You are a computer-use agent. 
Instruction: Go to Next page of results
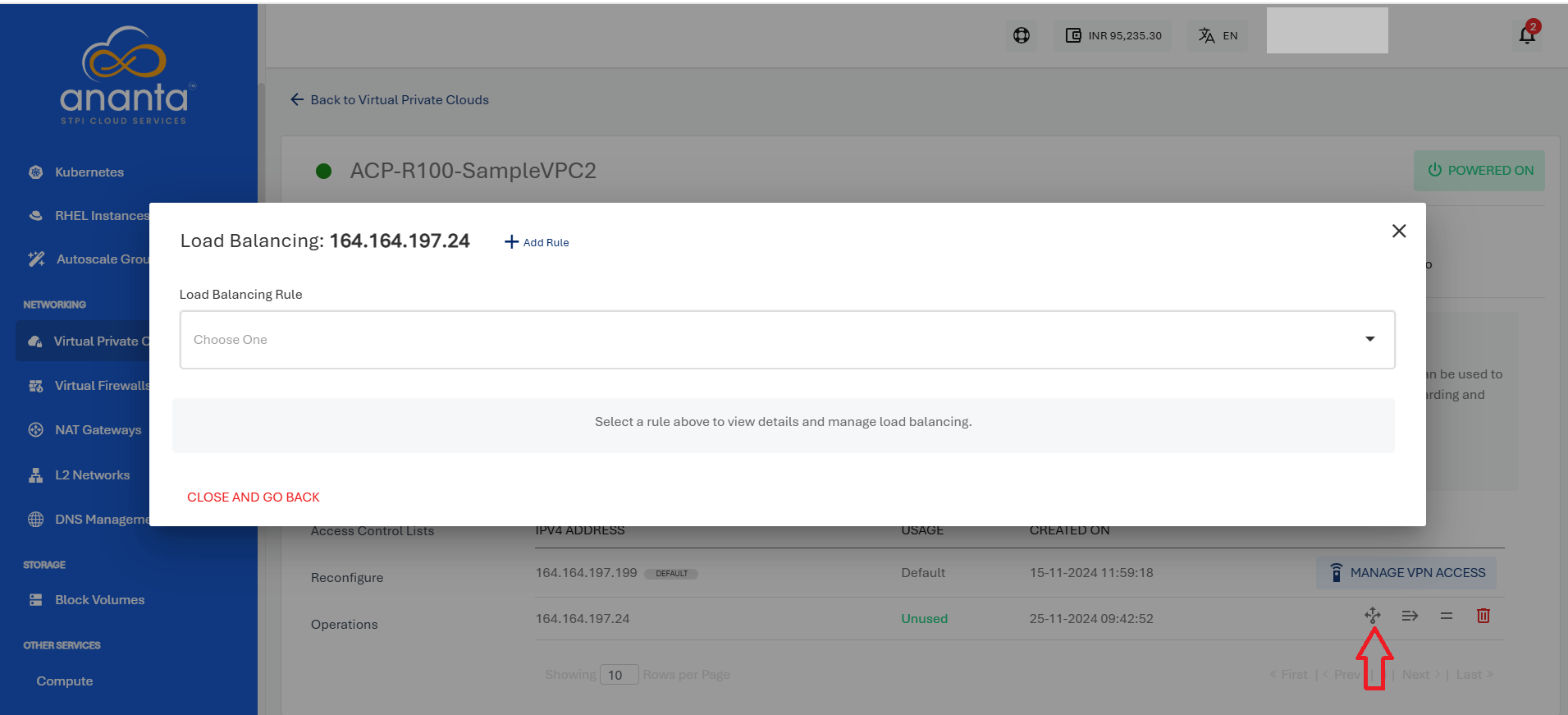[1421, 675]
